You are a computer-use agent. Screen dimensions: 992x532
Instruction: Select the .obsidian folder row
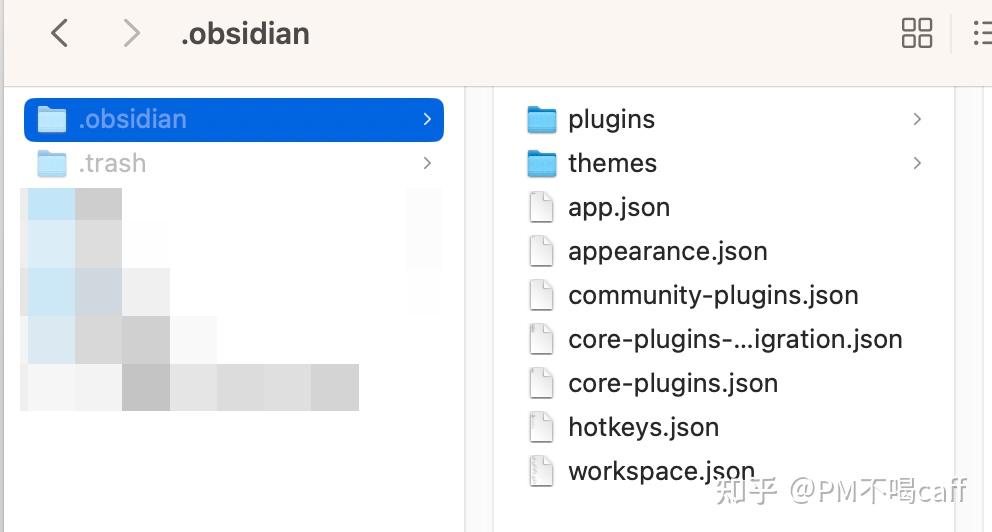[232, 119]
